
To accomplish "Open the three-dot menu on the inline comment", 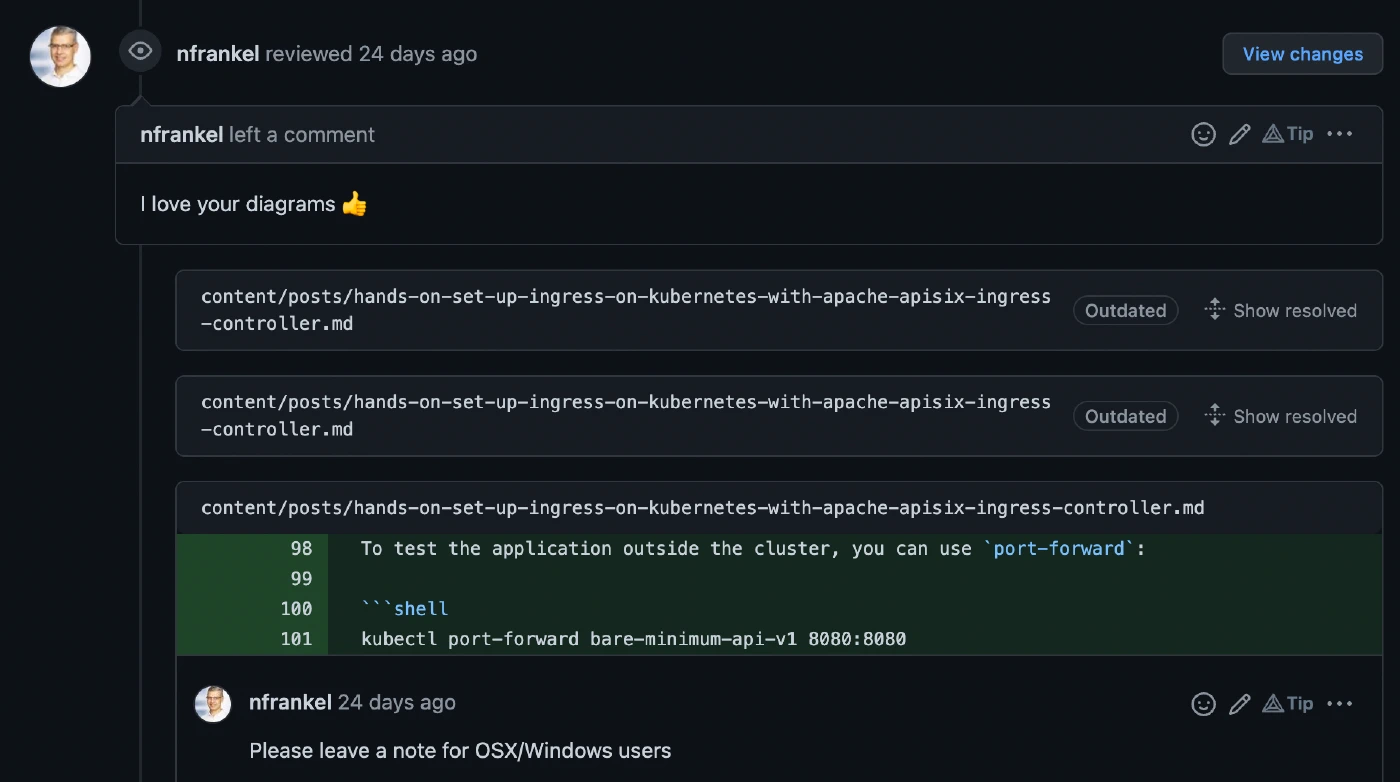I will point(1340,704).
